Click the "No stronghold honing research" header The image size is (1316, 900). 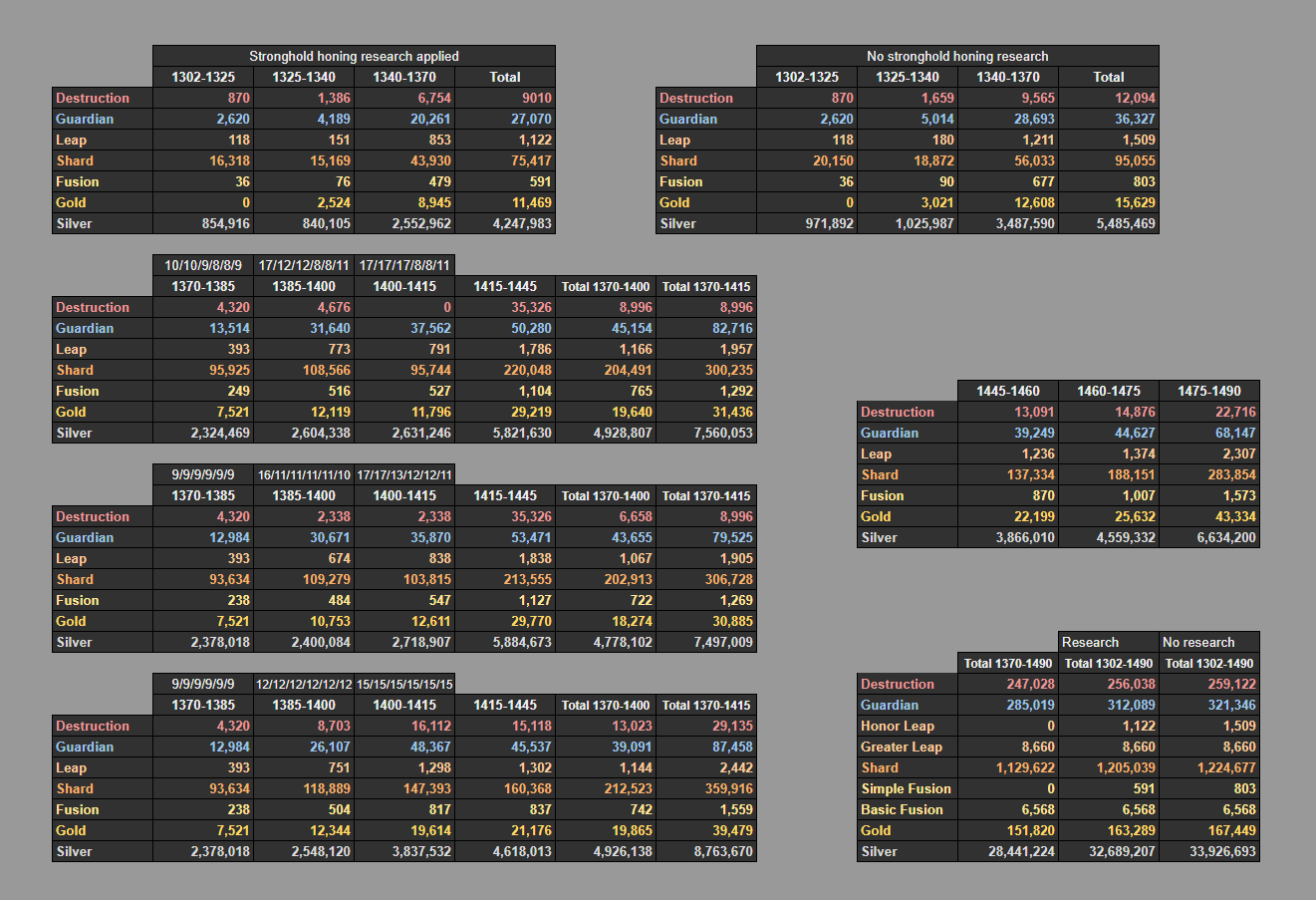(957, 57)
